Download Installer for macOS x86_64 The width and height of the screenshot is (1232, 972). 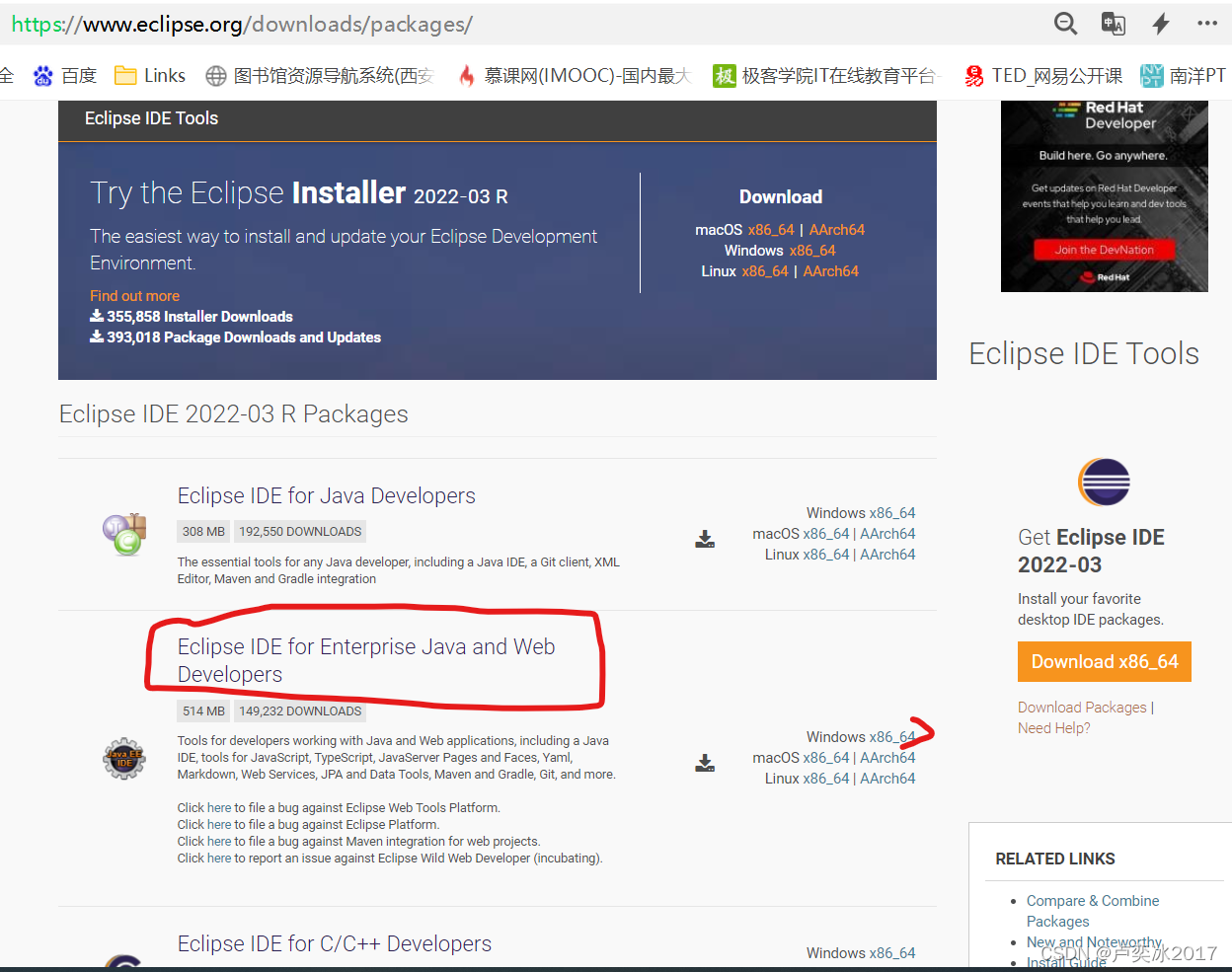point(771,230)
